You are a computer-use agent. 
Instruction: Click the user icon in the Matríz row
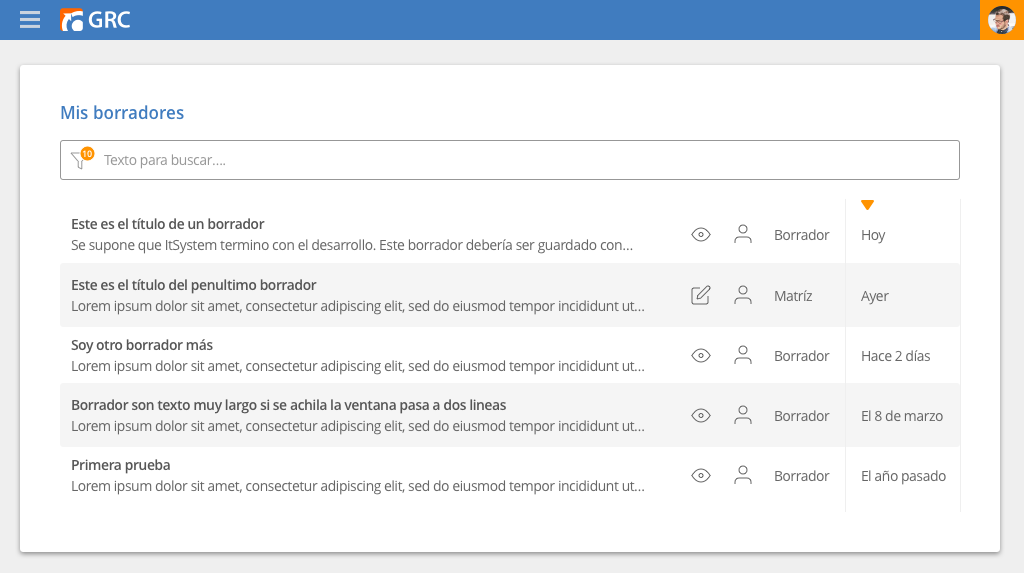point(742,295)
